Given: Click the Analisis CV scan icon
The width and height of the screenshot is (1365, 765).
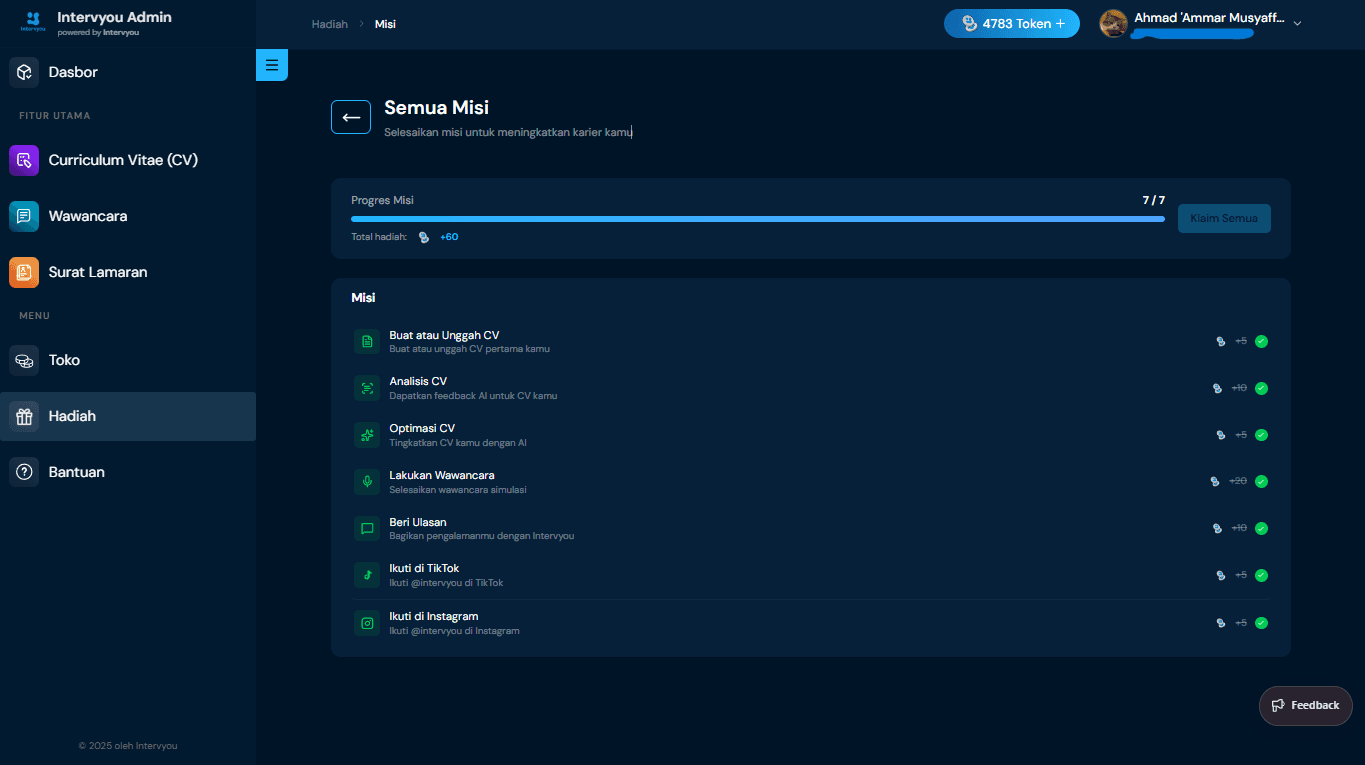Looking at the screenshot, I should coord(367,388).
